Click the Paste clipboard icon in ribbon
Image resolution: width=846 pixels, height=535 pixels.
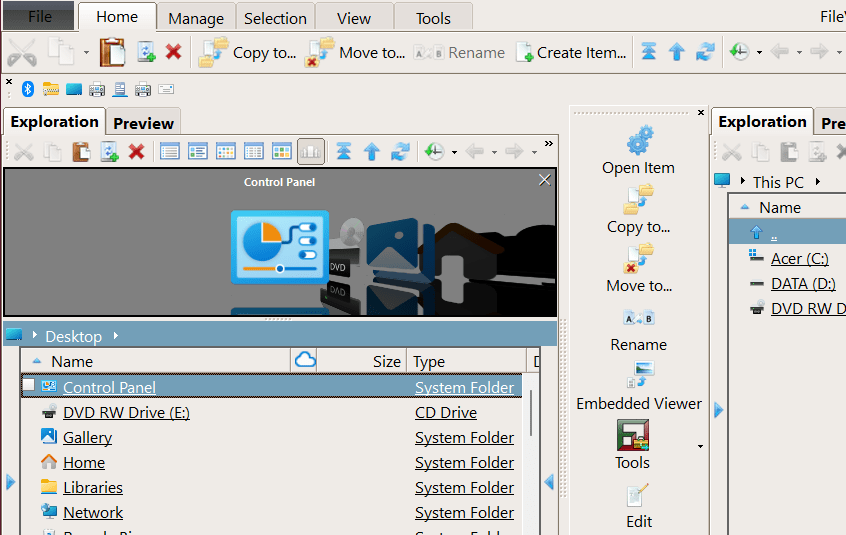pos(112,52)
